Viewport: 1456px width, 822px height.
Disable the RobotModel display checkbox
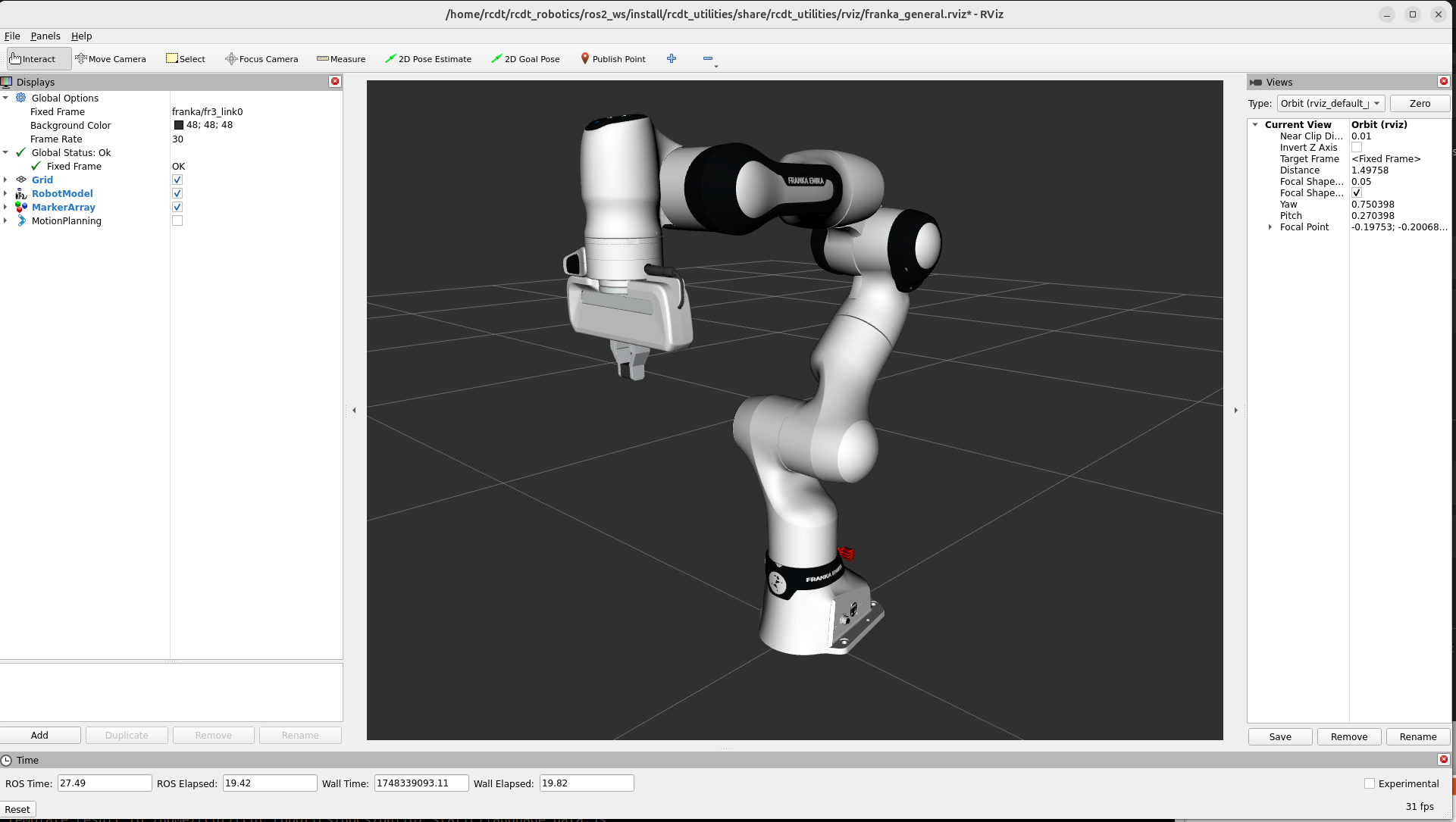tap(177, 194)
